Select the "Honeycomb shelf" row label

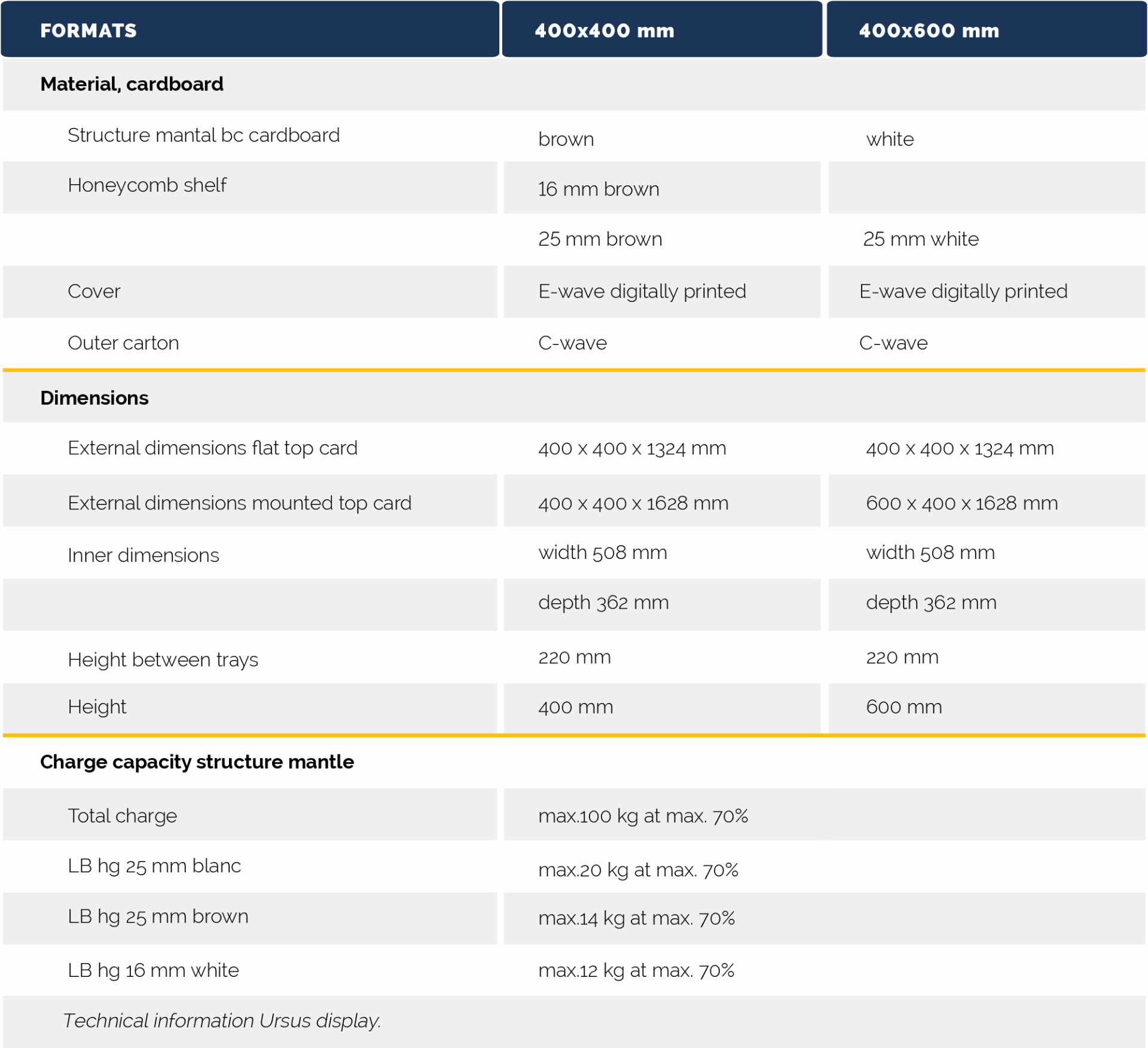147,185
